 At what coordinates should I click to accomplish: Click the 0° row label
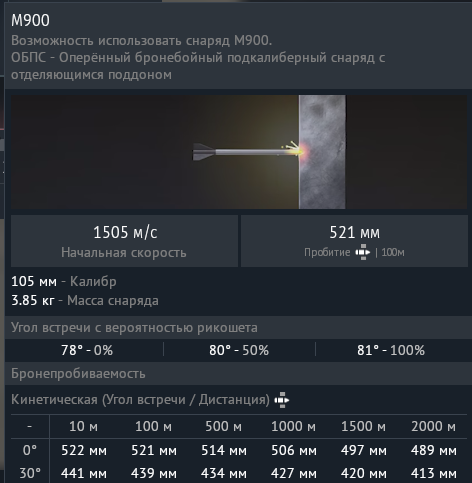click(x=30, y=450)
